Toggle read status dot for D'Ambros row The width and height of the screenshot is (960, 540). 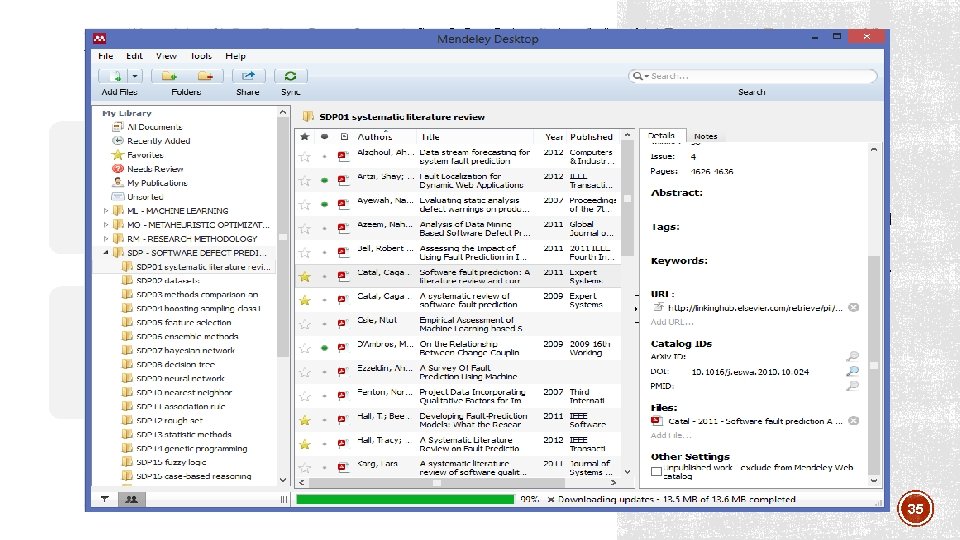pyautogui.click(x=324, y=348)
